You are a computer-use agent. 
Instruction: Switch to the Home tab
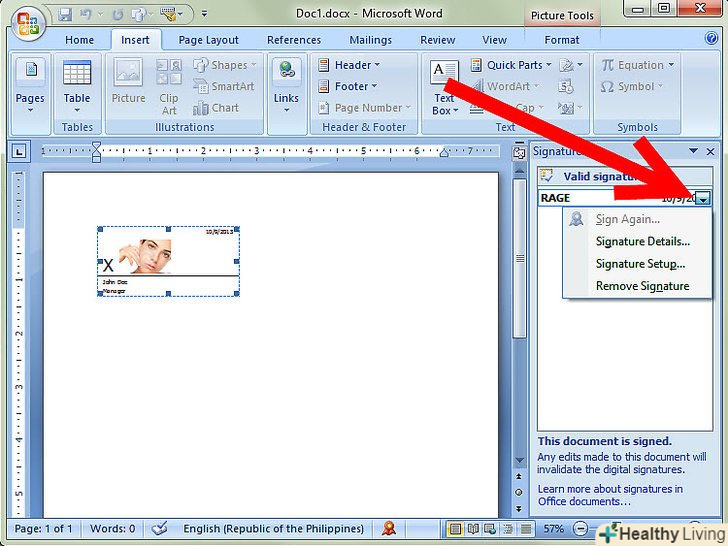click(x=79, y=40)
